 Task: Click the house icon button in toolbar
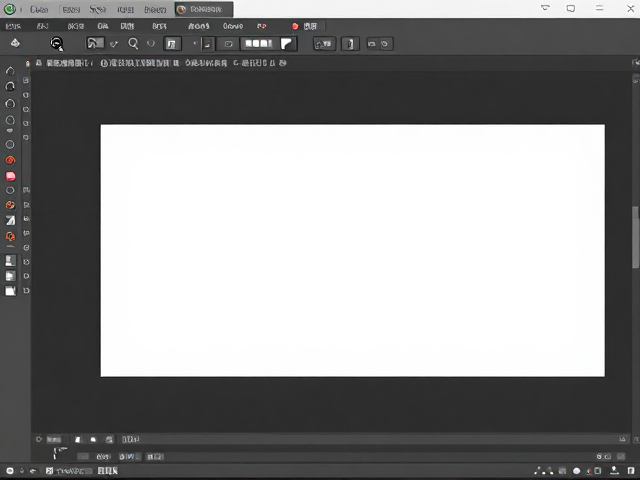pos(324,44)
